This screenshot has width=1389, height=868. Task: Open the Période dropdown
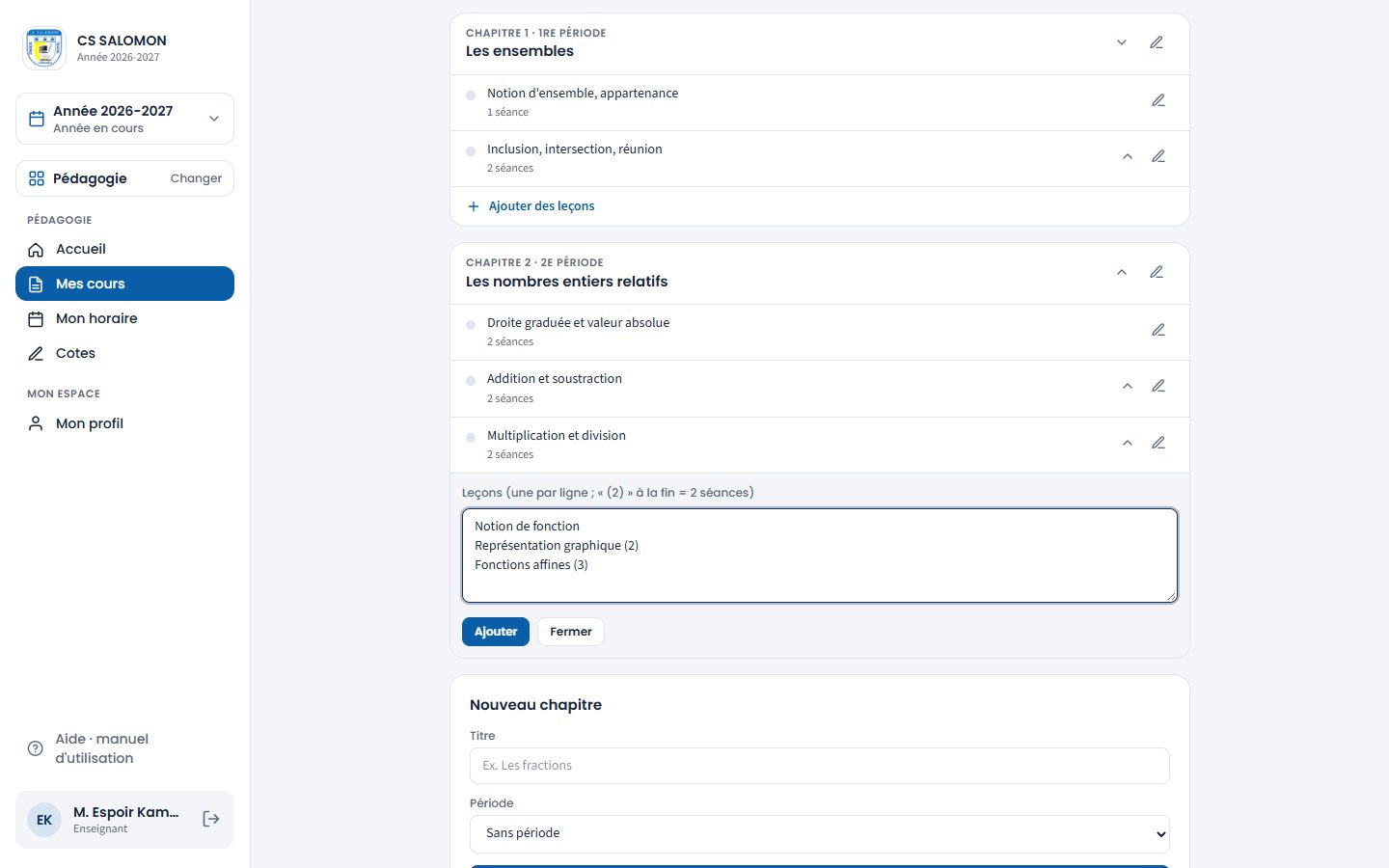click(820, 833)
